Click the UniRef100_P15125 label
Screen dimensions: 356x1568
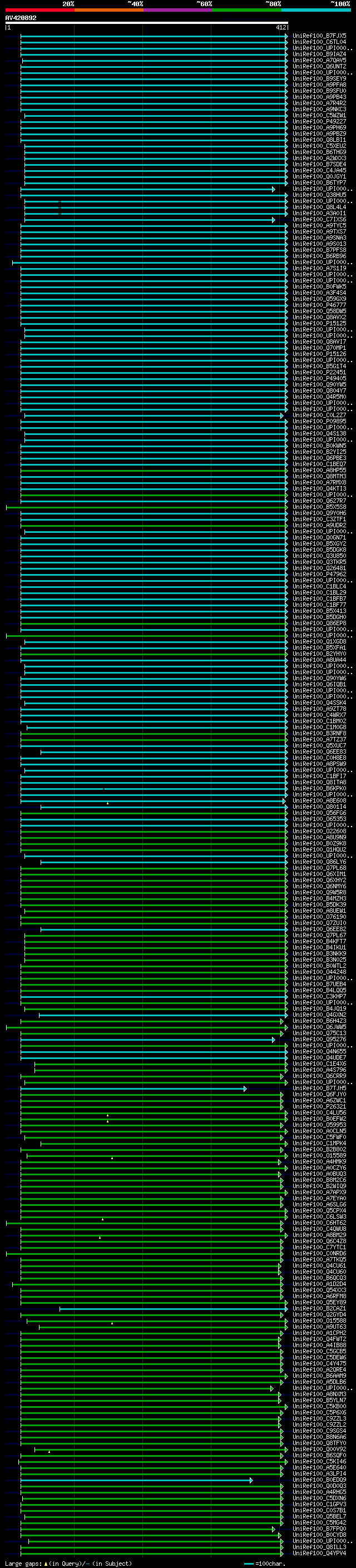pos(319,324)
